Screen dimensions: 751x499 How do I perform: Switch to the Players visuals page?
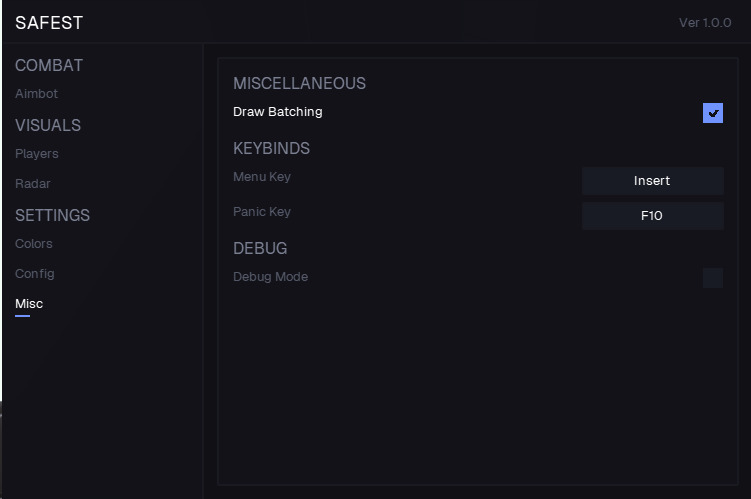click(37, 154)
